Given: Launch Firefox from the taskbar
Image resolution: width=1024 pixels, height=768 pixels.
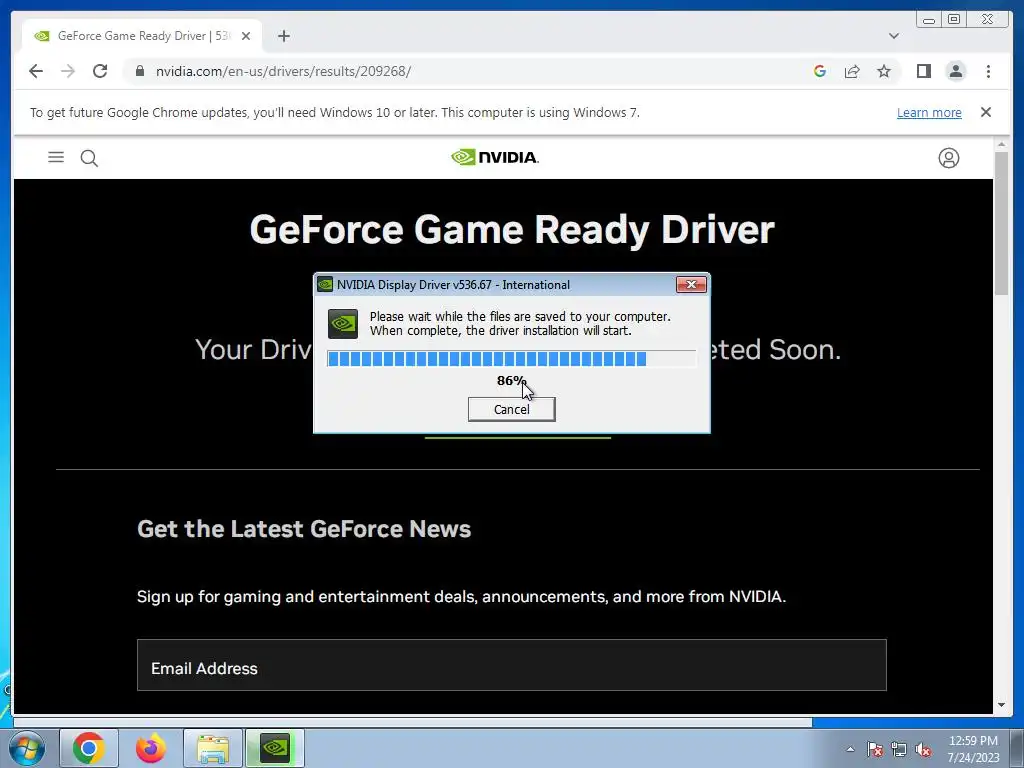Looking at the screenshot, I should click(151, 748).
